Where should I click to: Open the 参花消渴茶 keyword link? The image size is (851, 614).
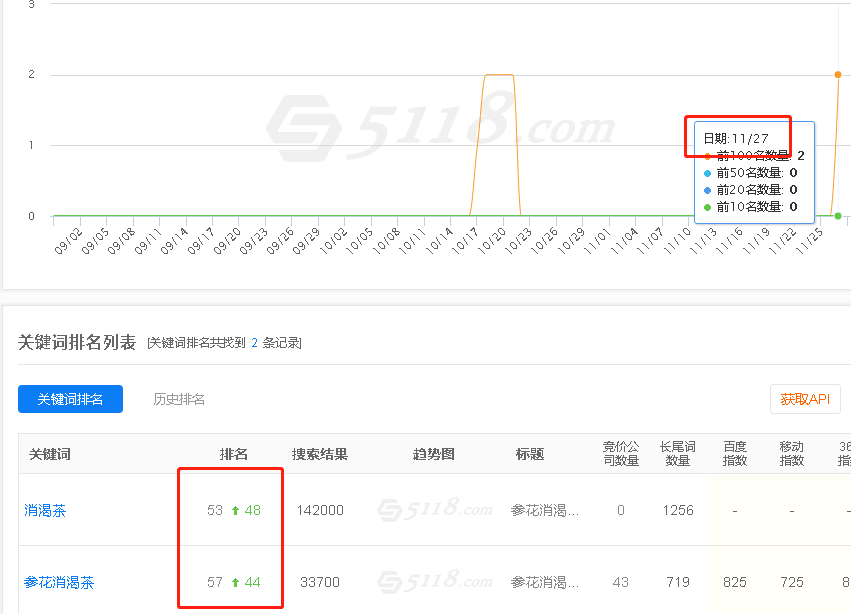59,582
